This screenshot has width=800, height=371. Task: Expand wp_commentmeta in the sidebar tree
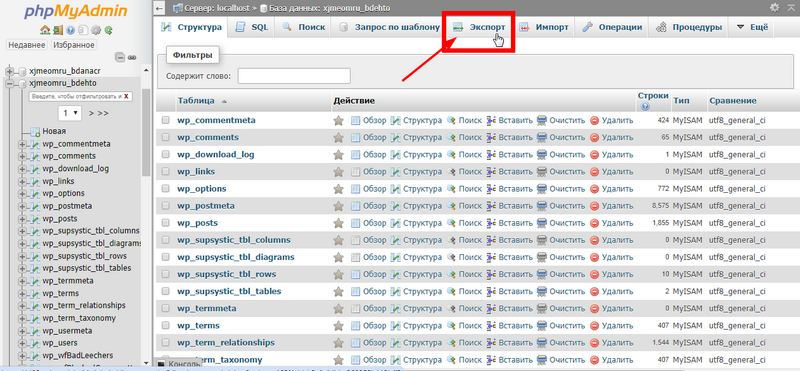[x=22, y=144]
